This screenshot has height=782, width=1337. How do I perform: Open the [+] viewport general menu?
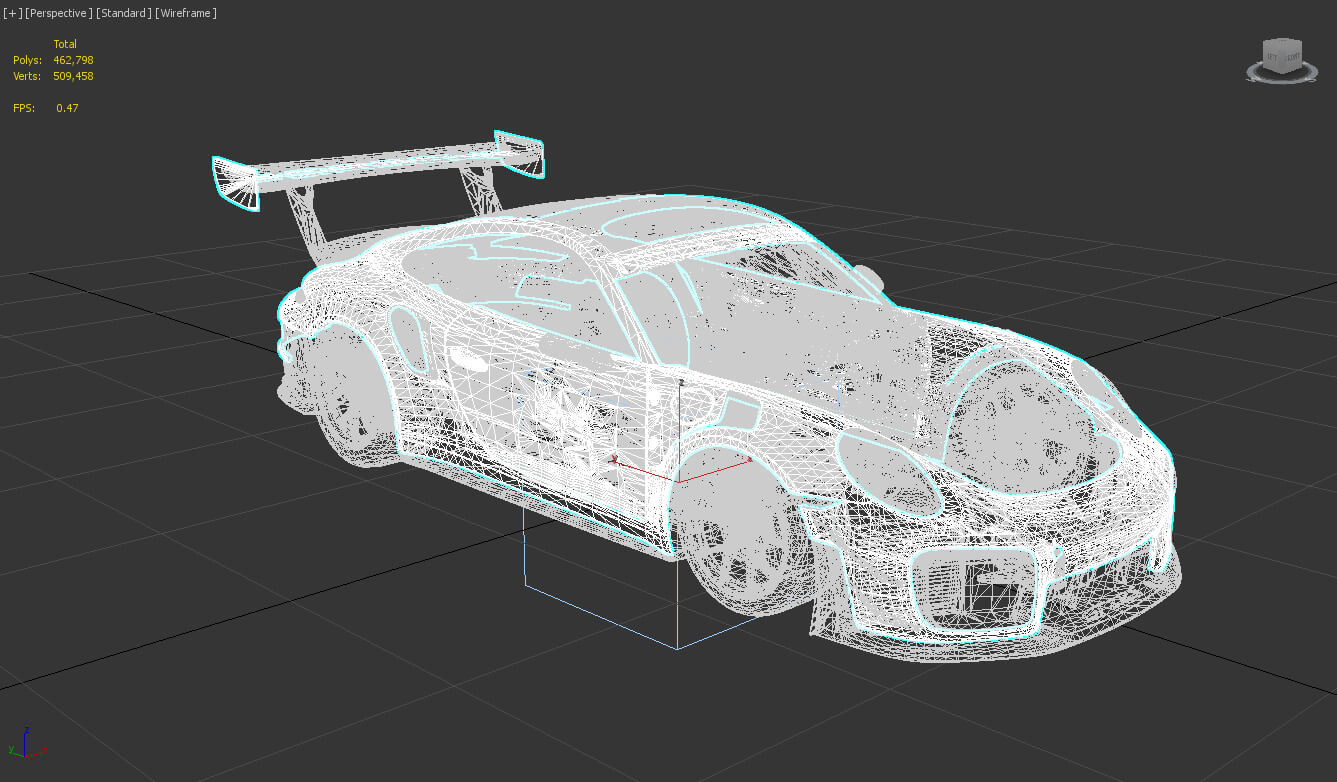point(13,13)
